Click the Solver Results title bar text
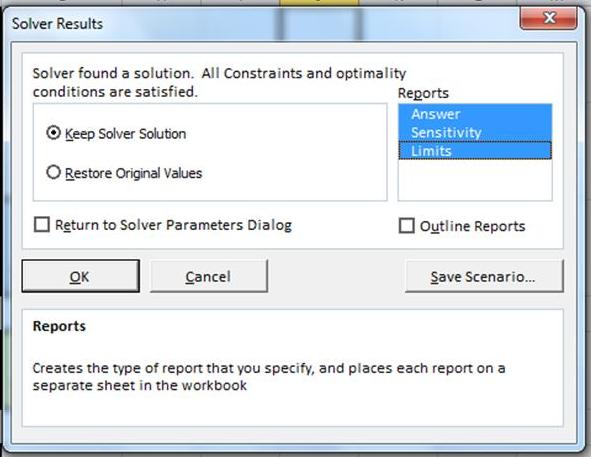The image size is (591, 457). coord(57,24)
